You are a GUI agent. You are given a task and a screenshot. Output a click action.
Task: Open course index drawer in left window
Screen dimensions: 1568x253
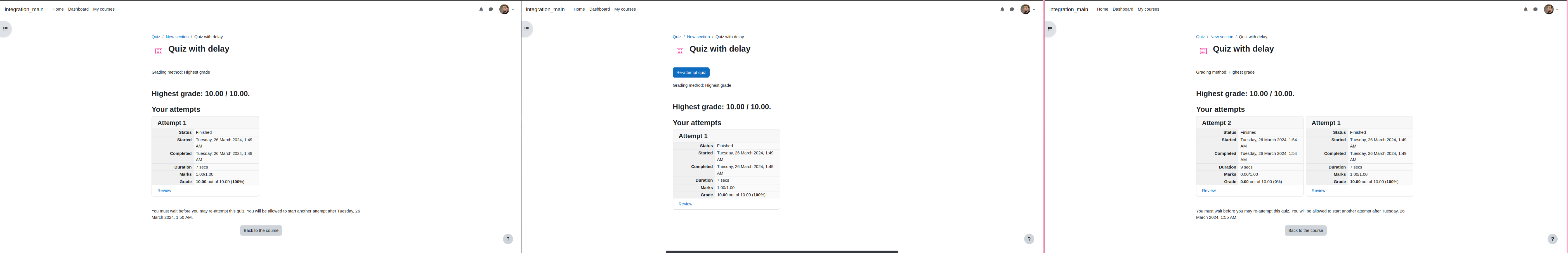click(6, 29)
